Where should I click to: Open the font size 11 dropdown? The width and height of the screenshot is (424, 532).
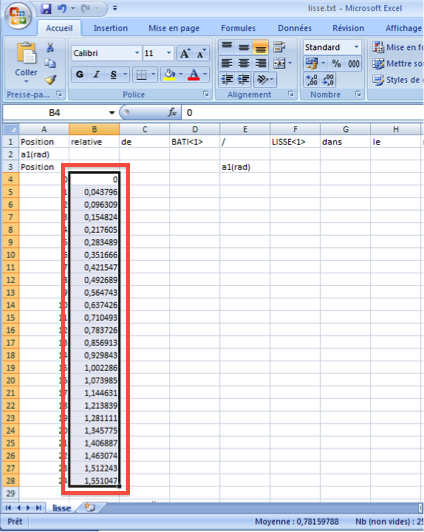[x=169, y=53]
